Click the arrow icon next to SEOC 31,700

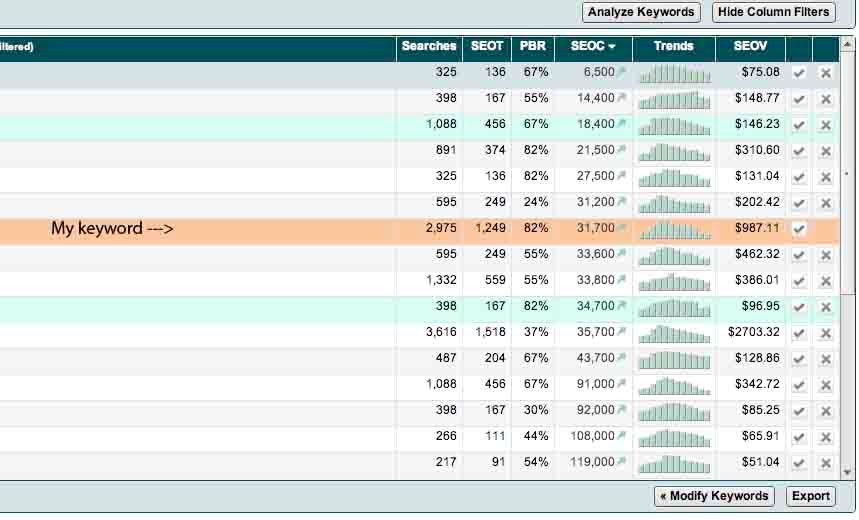(622, 229)
